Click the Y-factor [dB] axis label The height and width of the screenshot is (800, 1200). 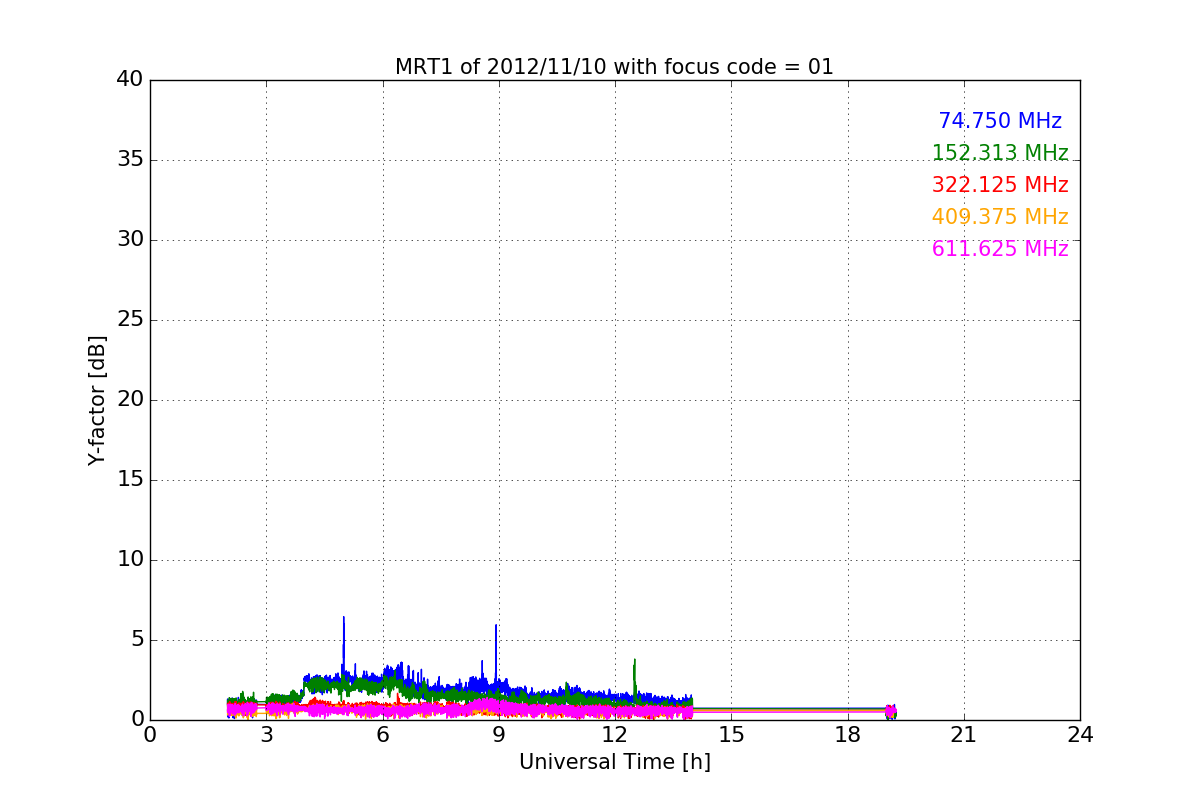click(x=97, y=400)
